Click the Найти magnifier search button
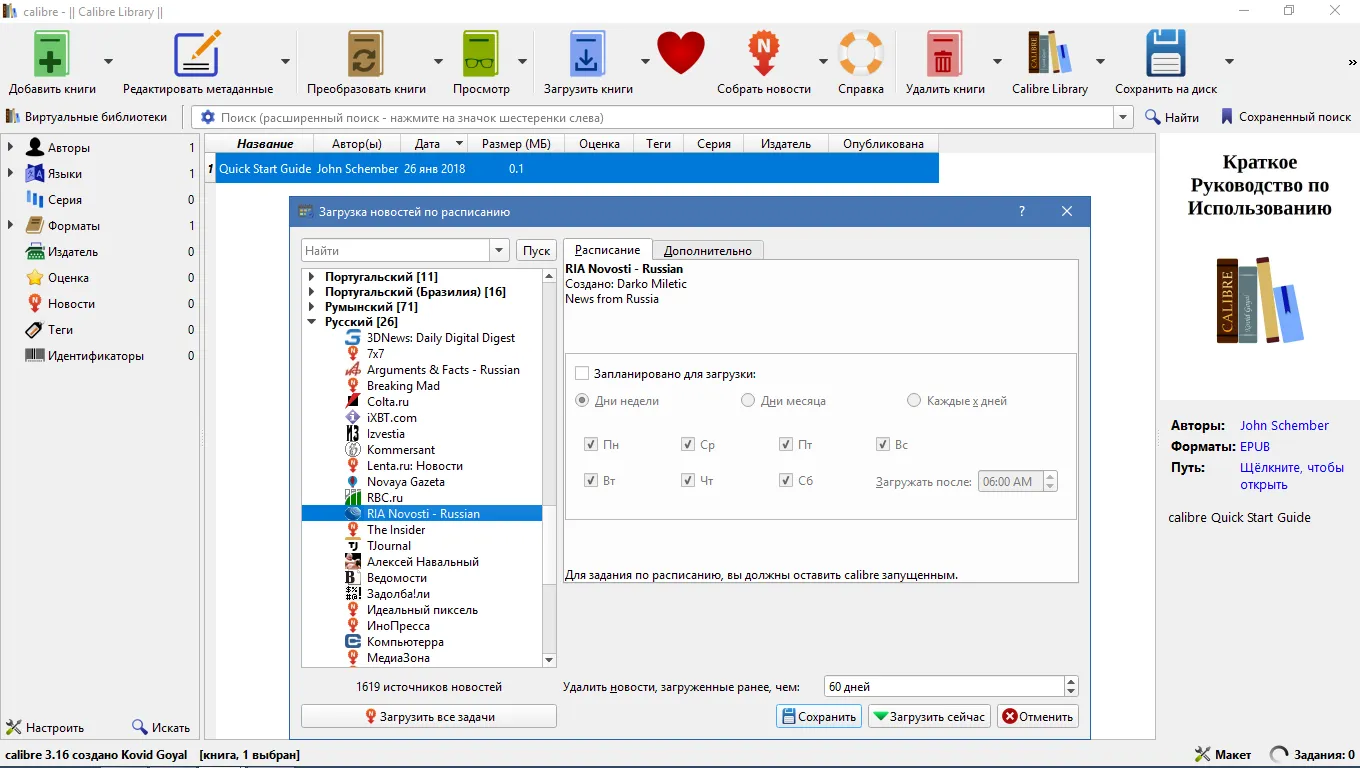This screenshot has width=1360, height=768. (1172, 117)
